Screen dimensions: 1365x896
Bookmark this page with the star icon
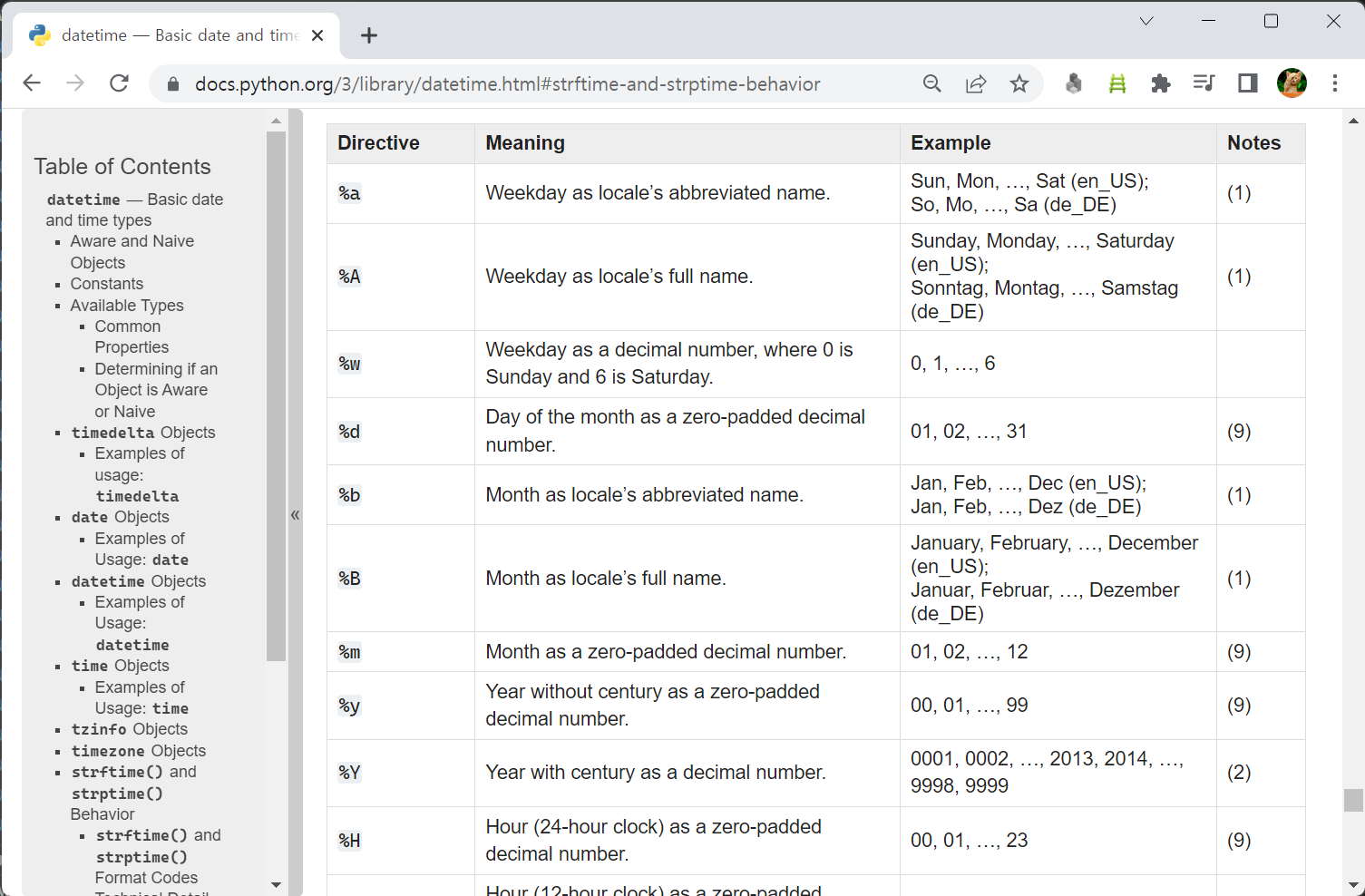pyautogui.click(x=1019, y=83)
